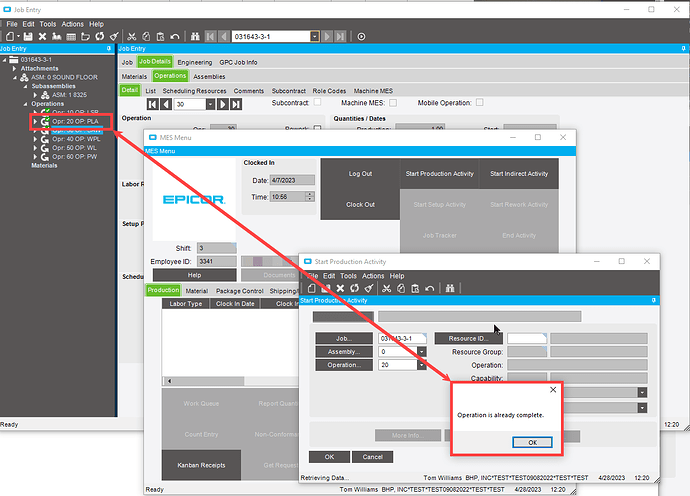Click the New icon in Start Production Activity toolbar

tap(312, 288)
